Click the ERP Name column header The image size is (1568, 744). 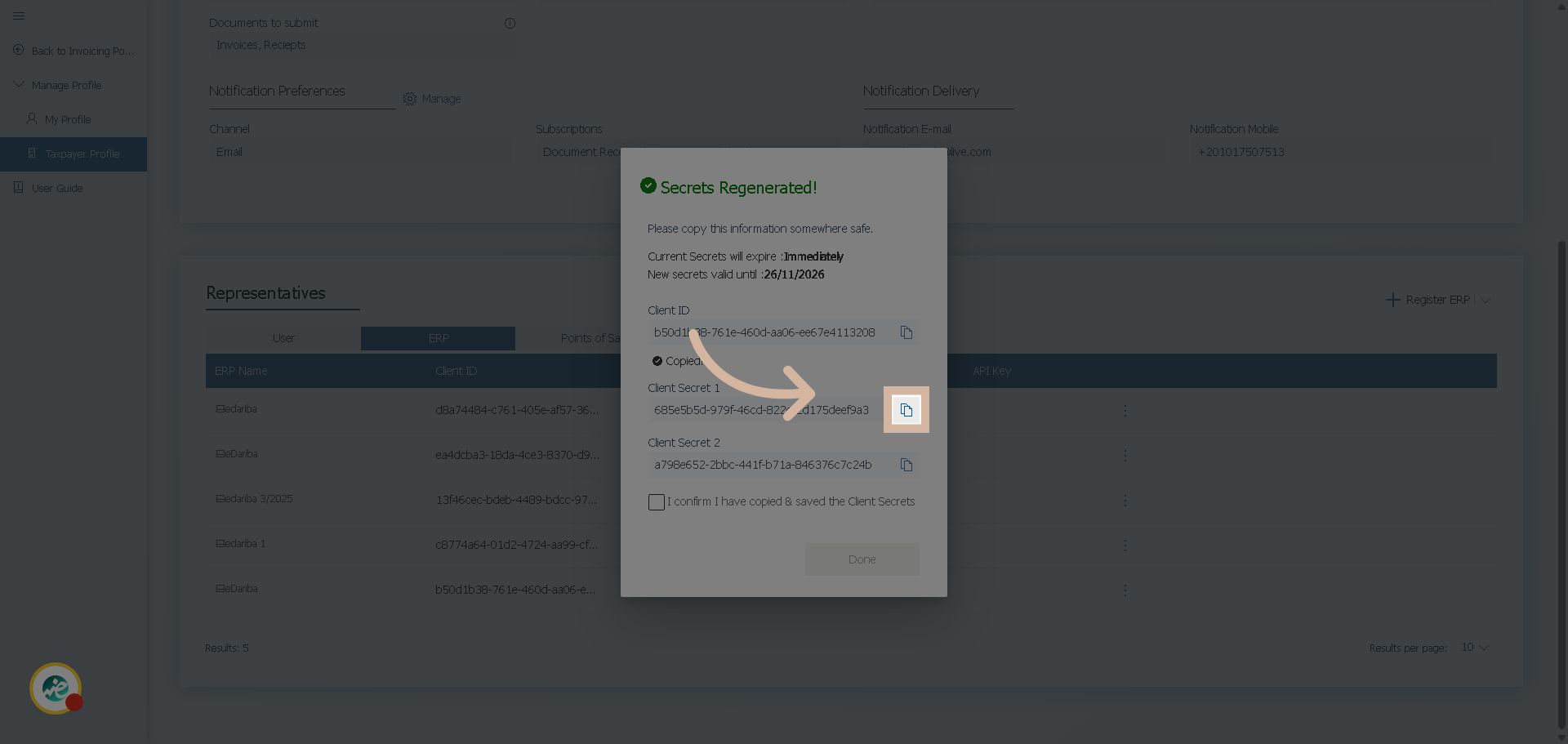(x=241, y=371)
